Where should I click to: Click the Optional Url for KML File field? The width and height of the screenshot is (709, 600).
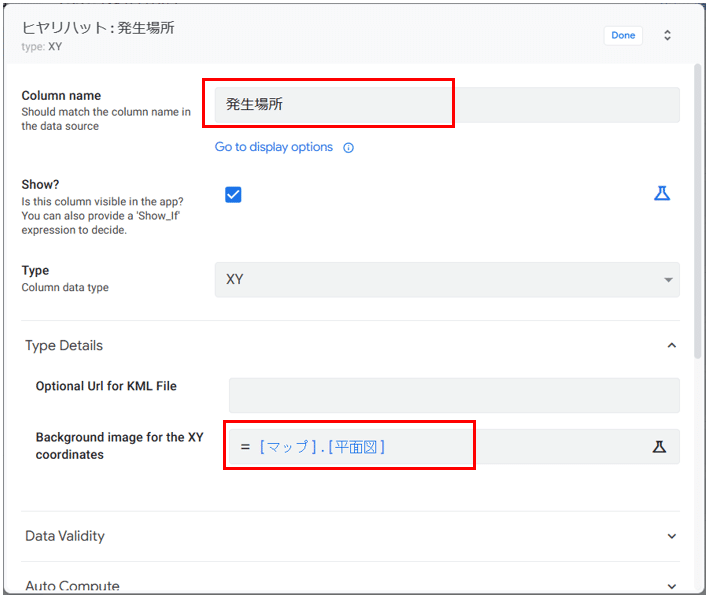click(x=454, y=395)
